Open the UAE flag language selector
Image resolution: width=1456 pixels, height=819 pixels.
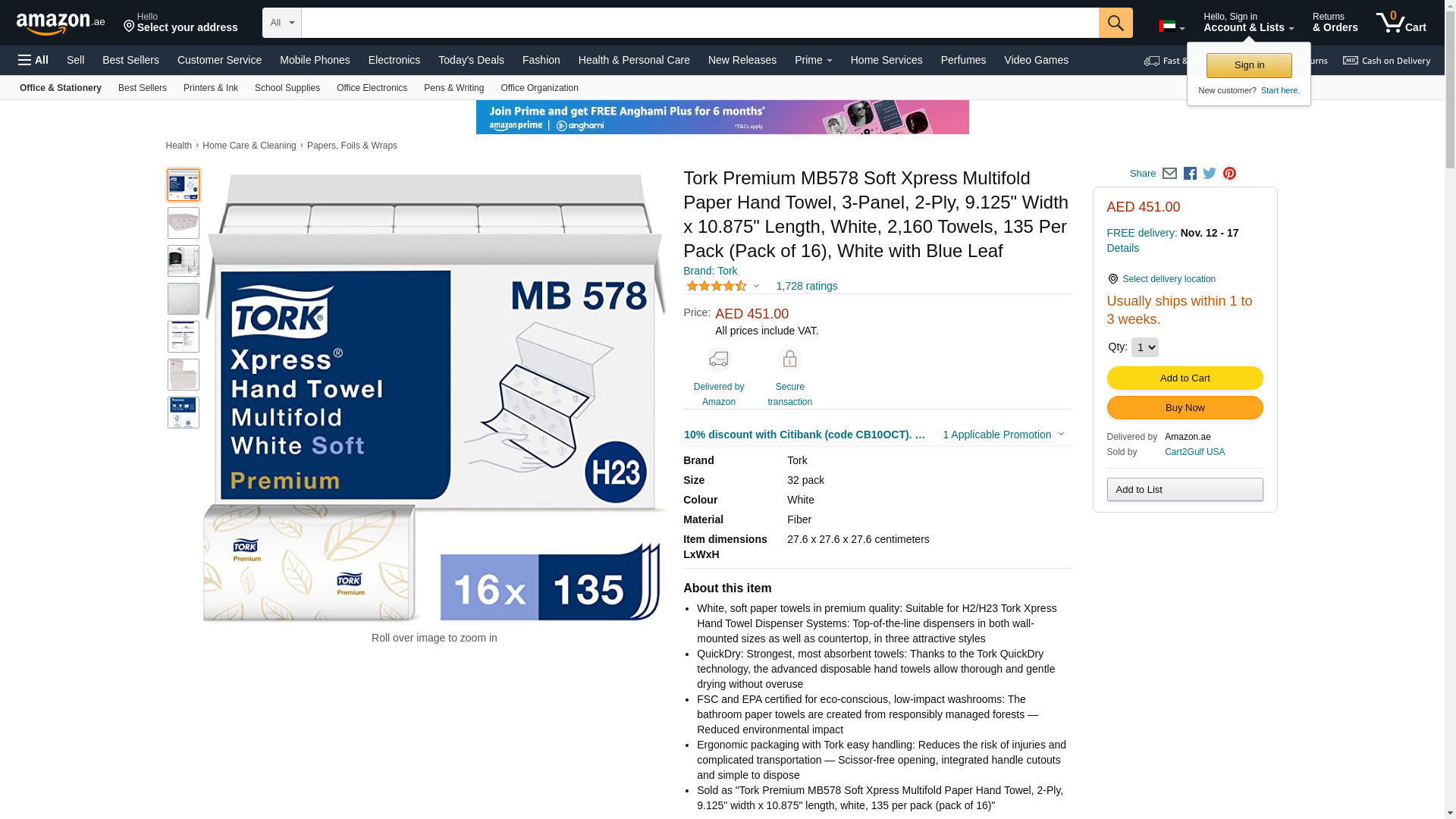[x=1172, y=27]
